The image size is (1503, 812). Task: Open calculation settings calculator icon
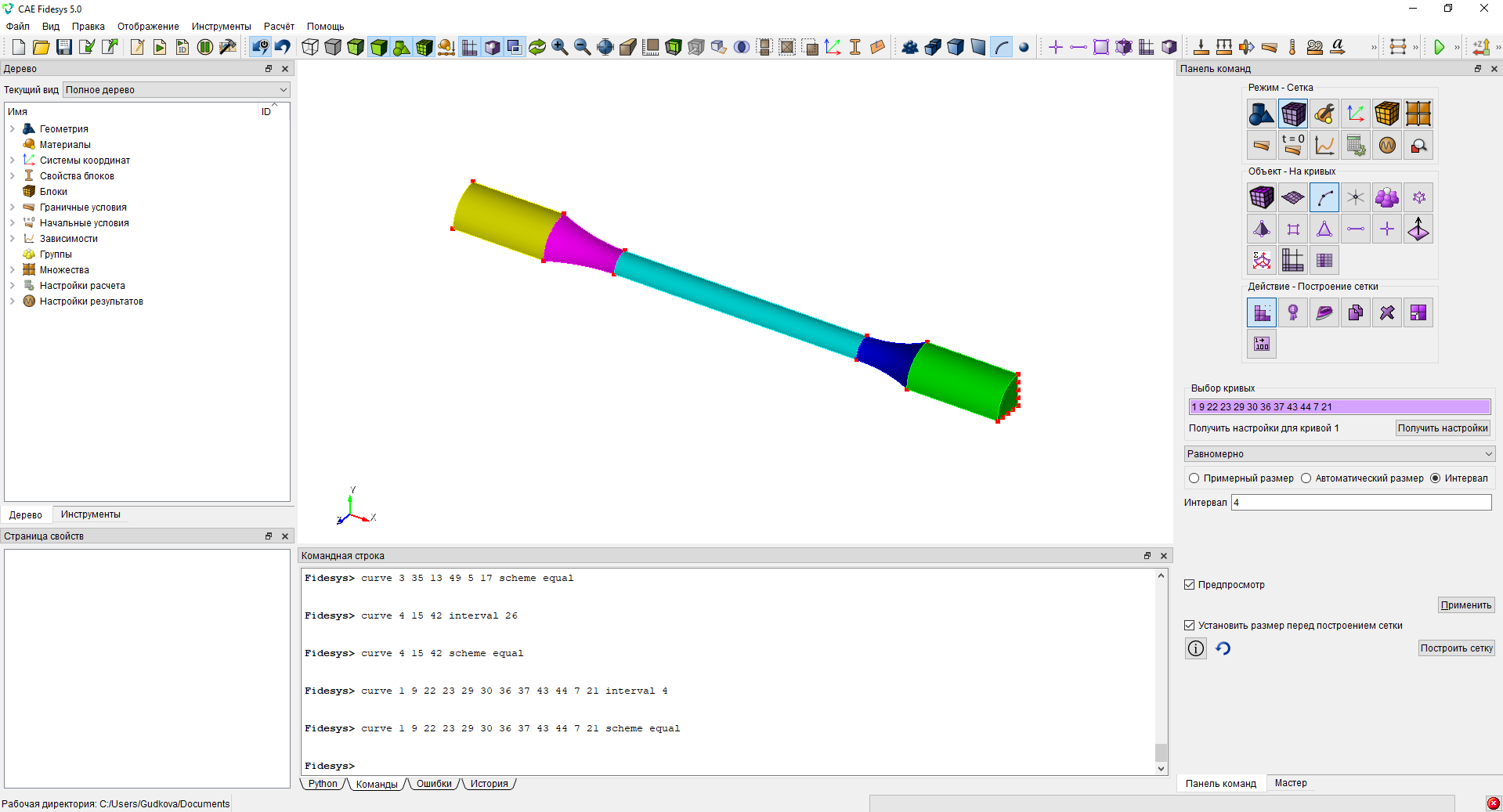click(1356, 145)
